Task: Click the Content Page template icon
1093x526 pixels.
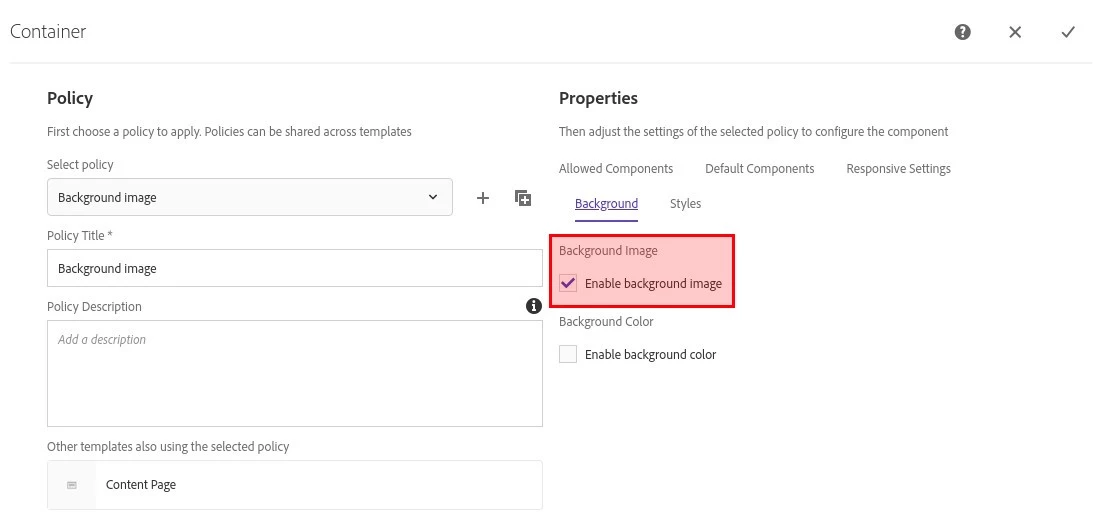Action: tap(72, 485)
